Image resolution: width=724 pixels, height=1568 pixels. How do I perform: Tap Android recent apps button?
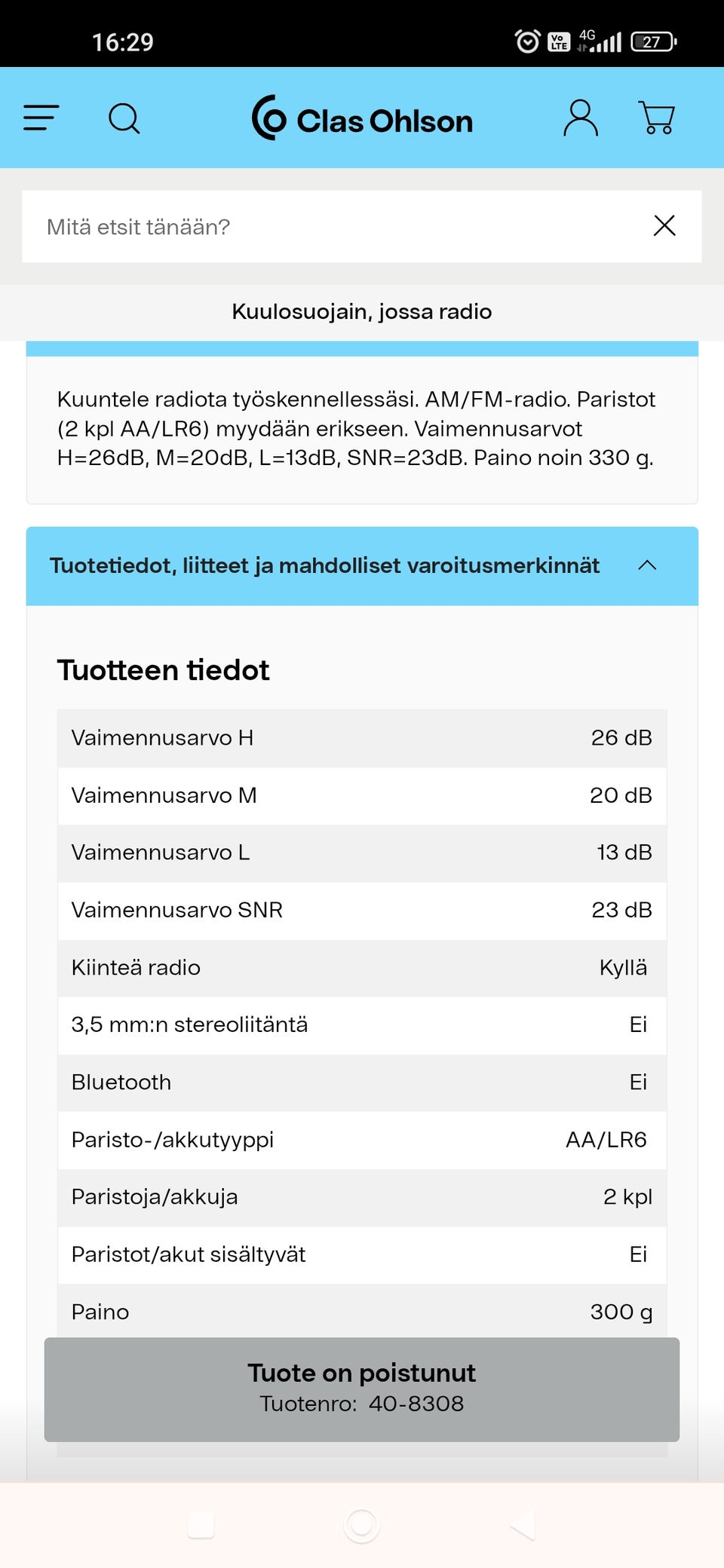point(201,1524)
